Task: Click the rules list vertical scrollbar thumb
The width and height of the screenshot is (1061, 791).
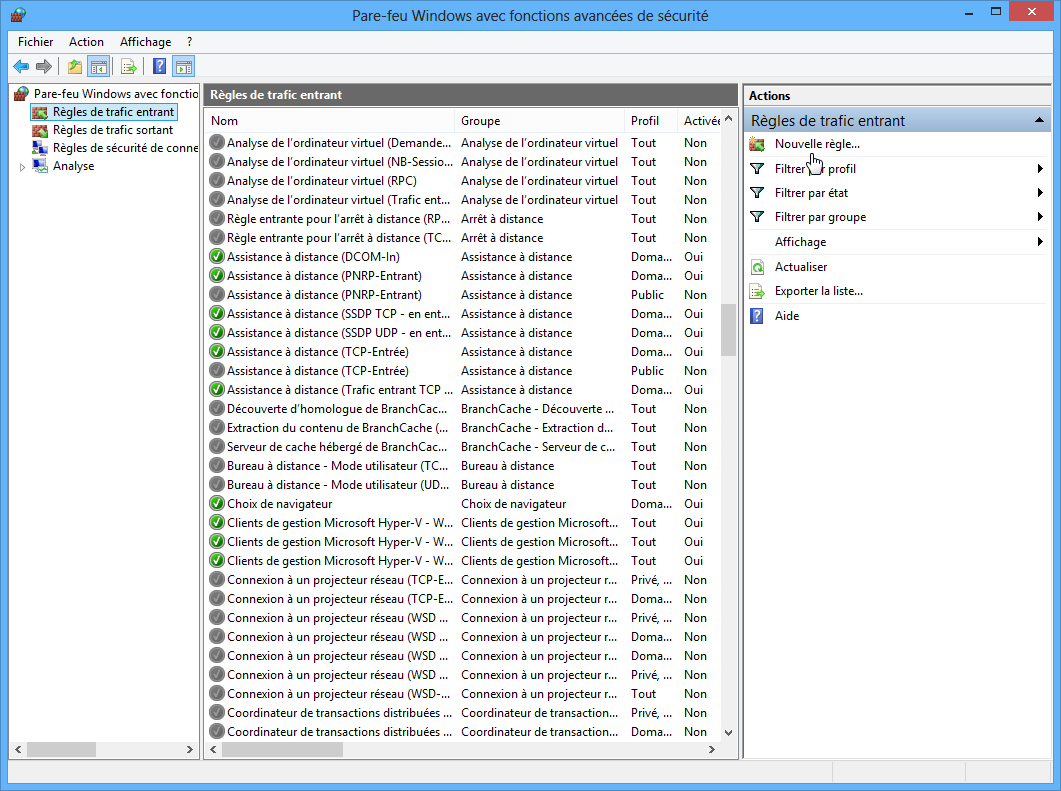Action: pyautogui.click(x=728, y=330)
